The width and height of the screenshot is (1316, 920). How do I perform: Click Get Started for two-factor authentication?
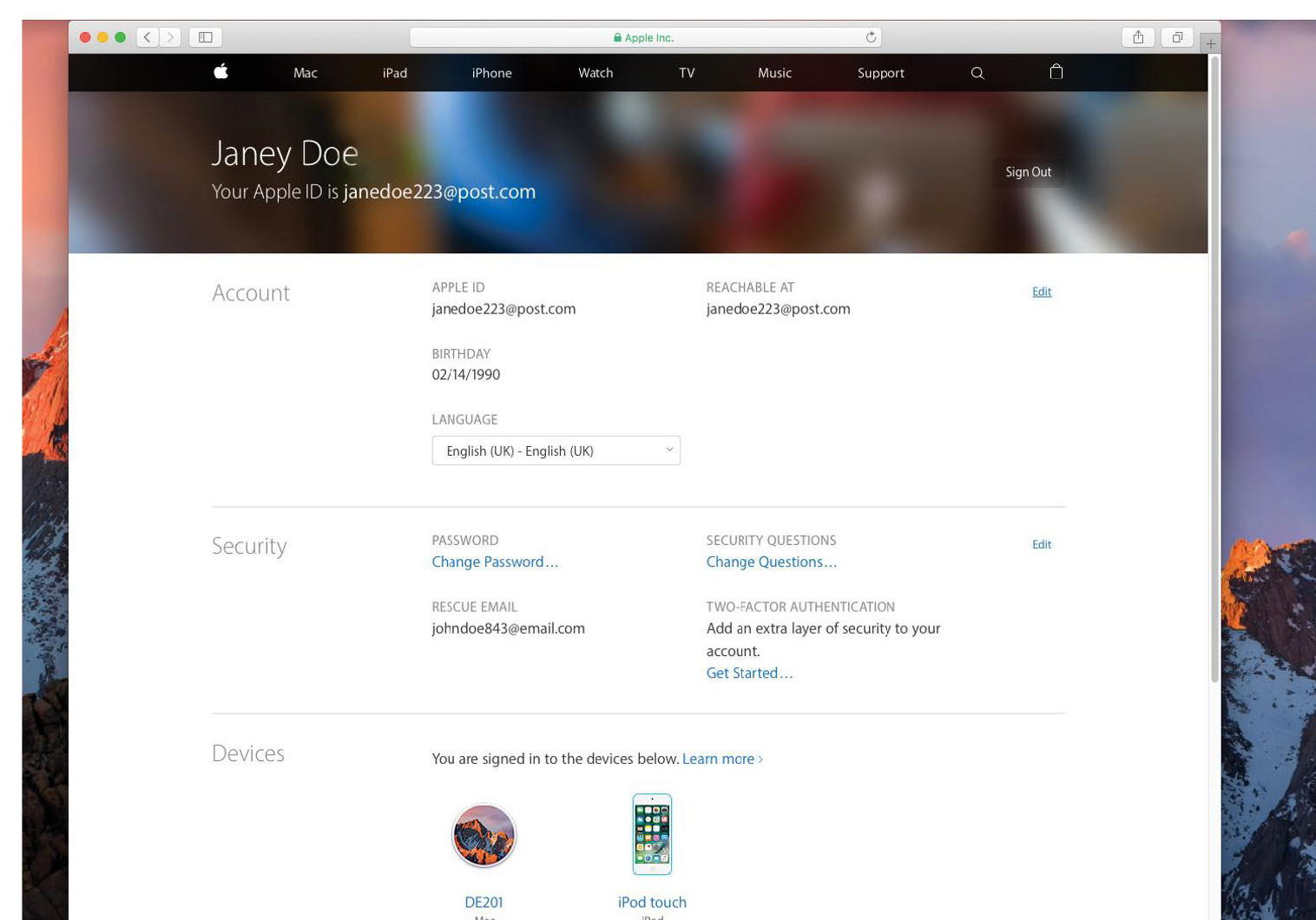tap(749, 673)
